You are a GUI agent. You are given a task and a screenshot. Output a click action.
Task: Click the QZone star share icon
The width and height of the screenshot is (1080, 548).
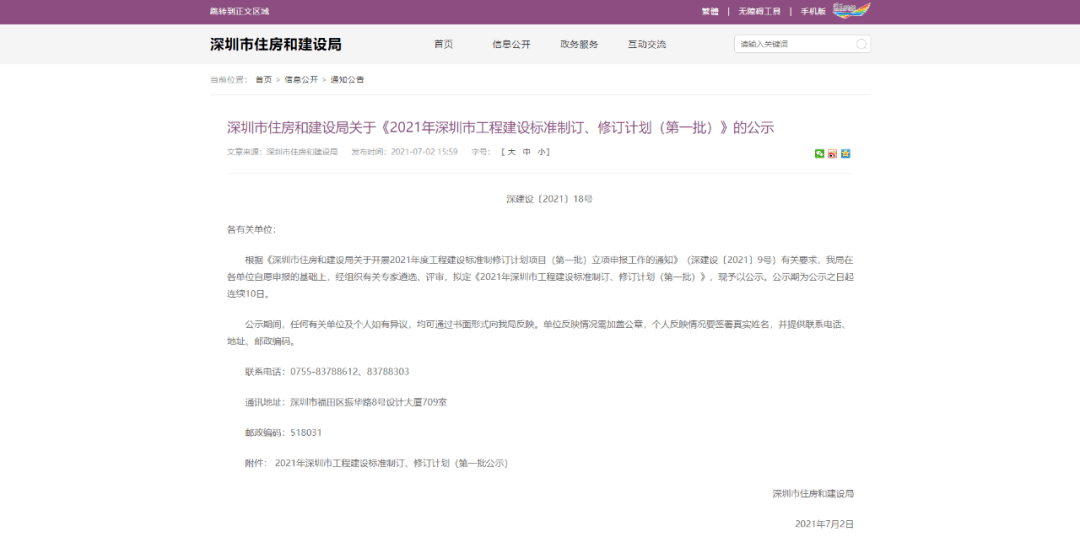(x=845, y=153)
